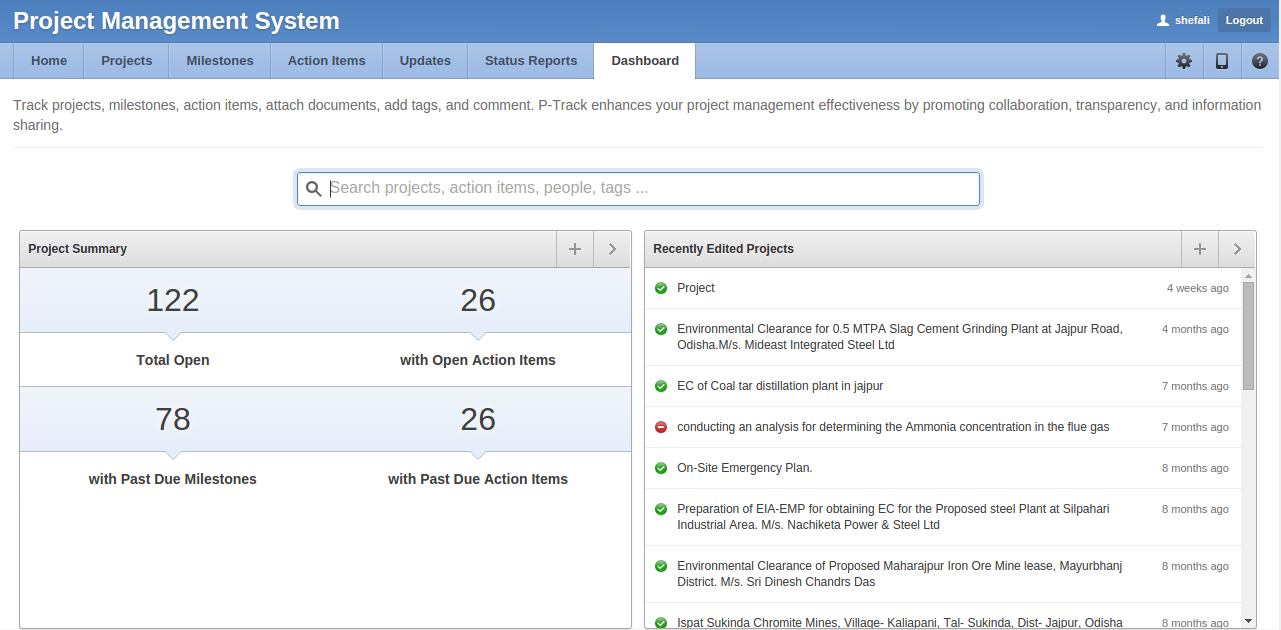1281x630 pixels.
Task: Open the help question mark icon
Action: [x=1260, y=61]
